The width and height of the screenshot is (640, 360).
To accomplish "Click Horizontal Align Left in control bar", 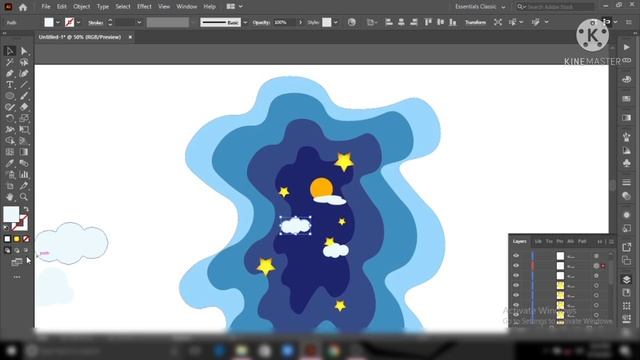I will pos(389,22).
